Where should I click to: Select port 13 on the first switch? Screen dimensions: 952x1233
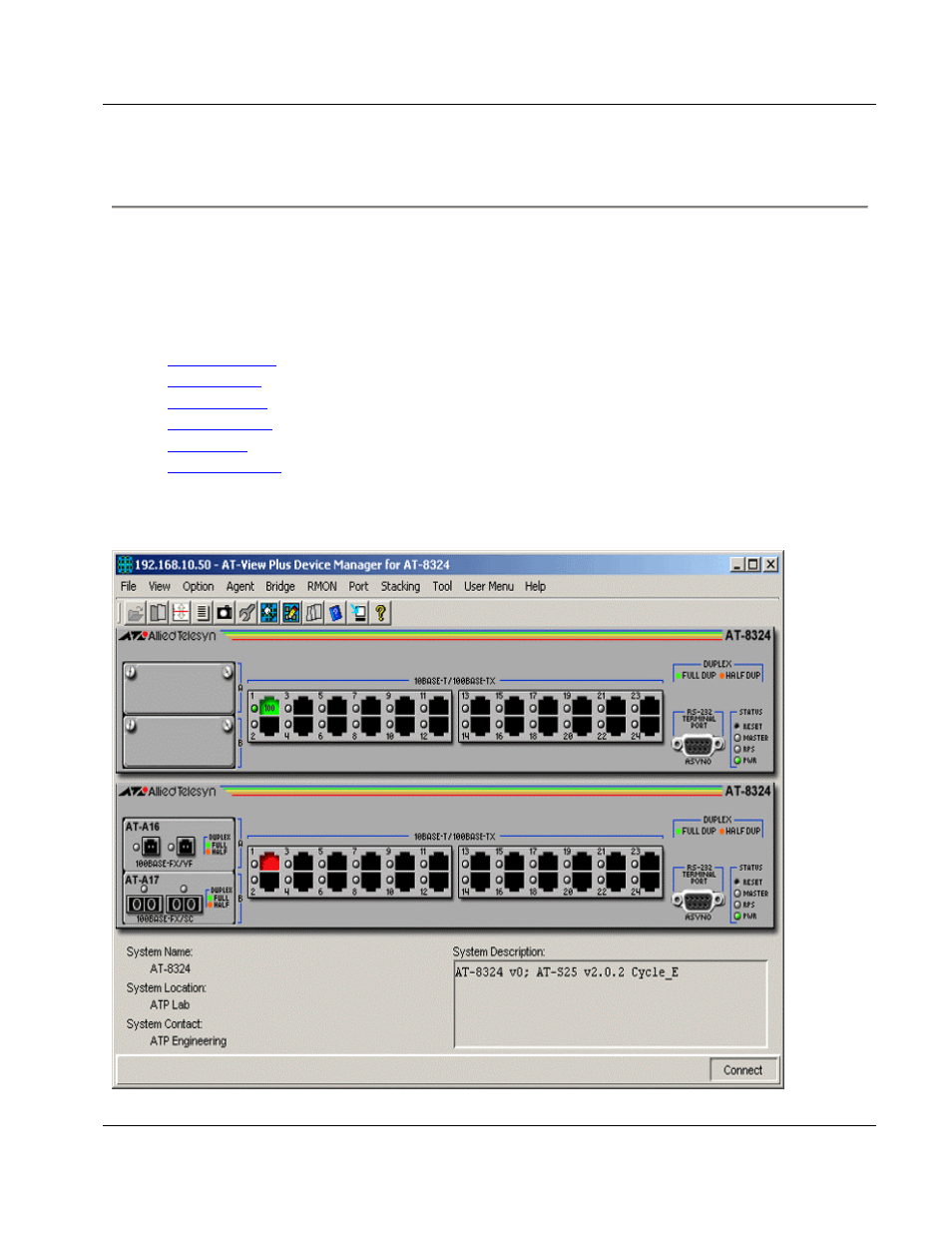click(480, 707)
